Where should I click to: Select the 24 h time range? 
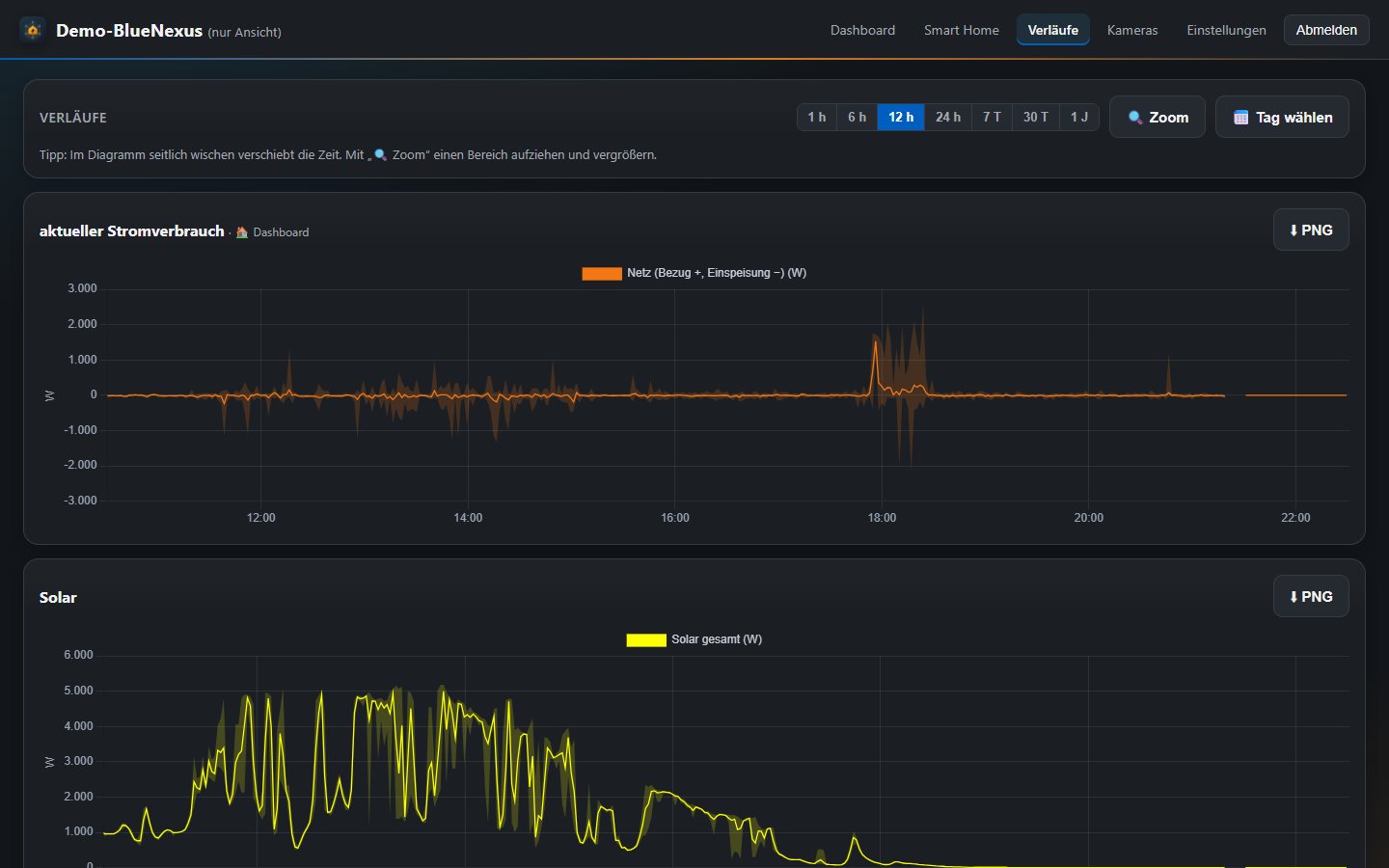point(948,118)
